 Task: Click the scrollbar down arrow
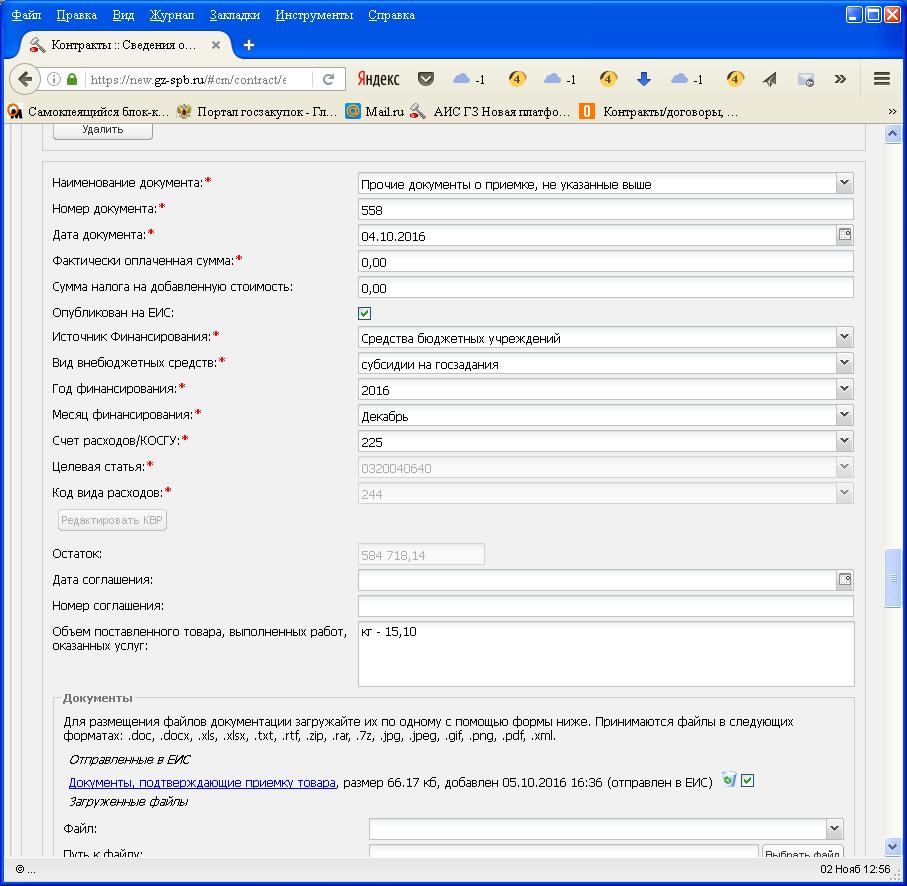[893, 846]
